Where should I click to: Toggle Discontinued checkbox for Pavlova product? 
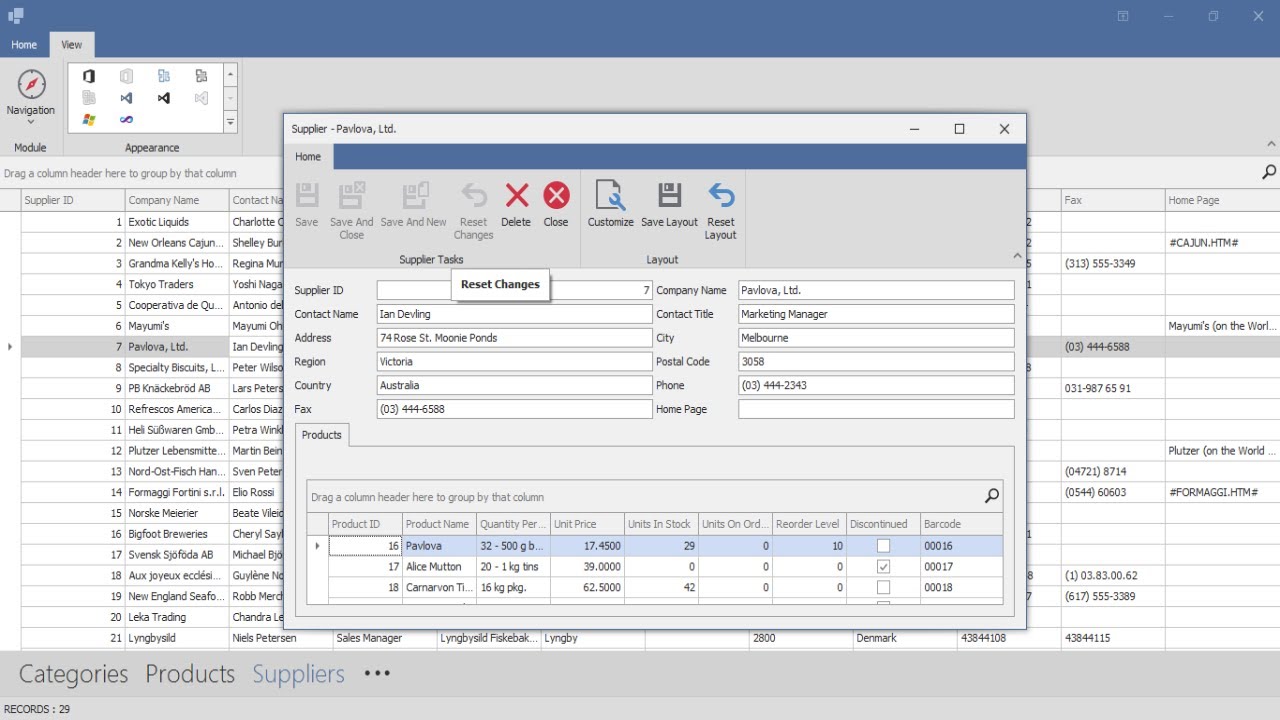click(883, 546)
